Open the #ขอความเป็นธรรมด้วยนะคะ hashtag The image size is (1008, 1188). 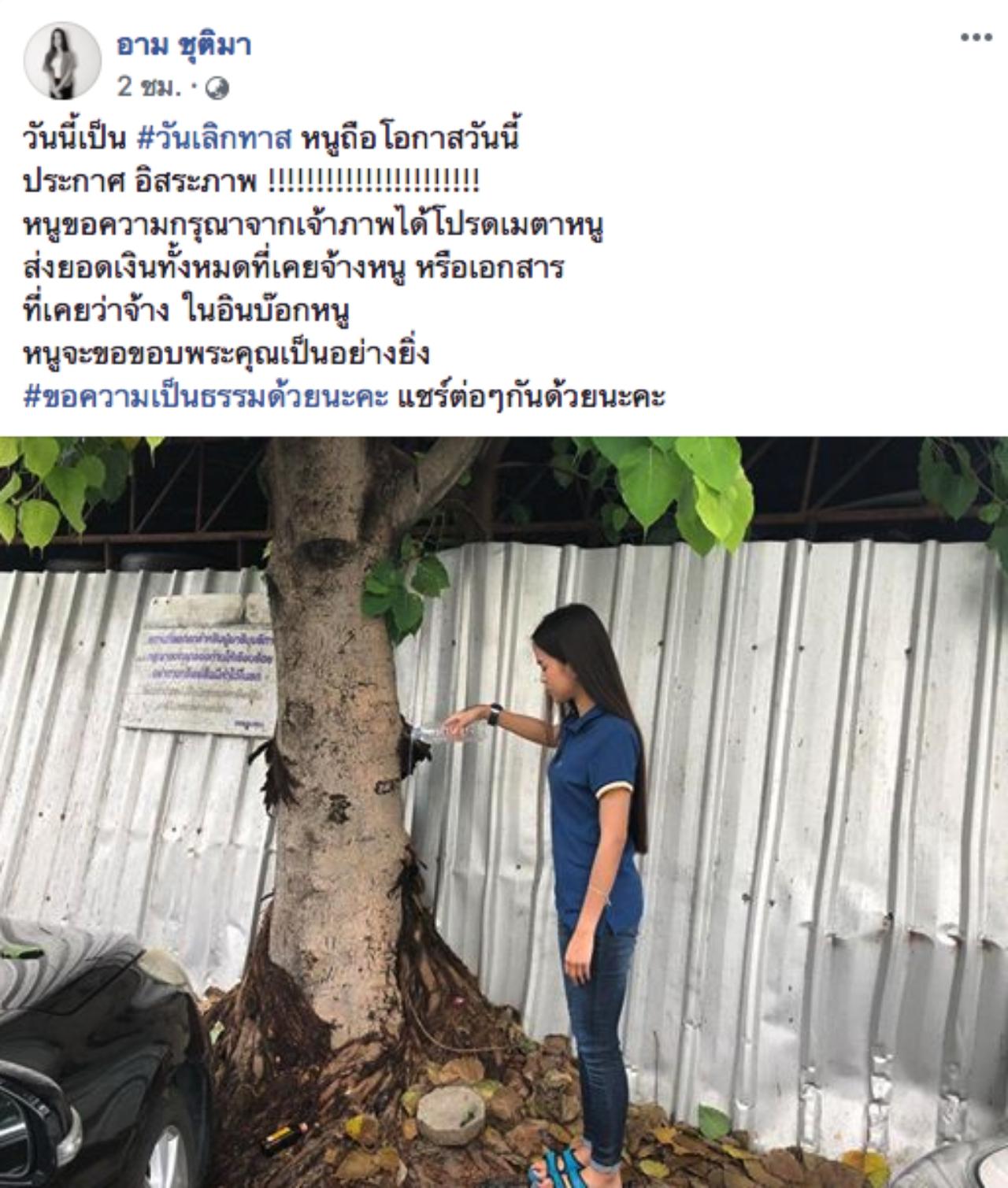tap(207, 396)
